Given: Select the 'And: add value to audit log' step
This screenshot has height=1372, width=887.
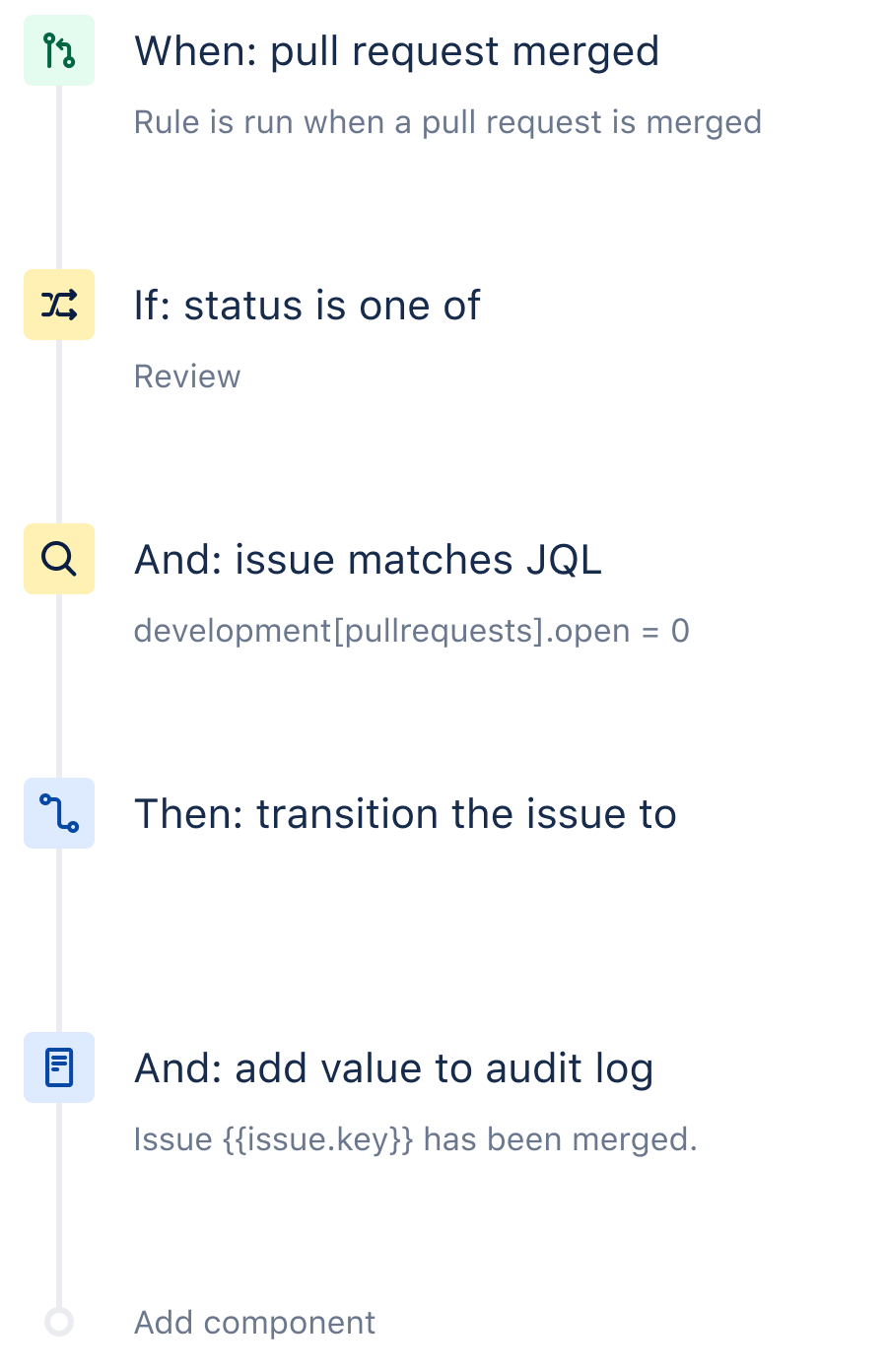Looking at the screenshot, I should (x=394, y=1067).
